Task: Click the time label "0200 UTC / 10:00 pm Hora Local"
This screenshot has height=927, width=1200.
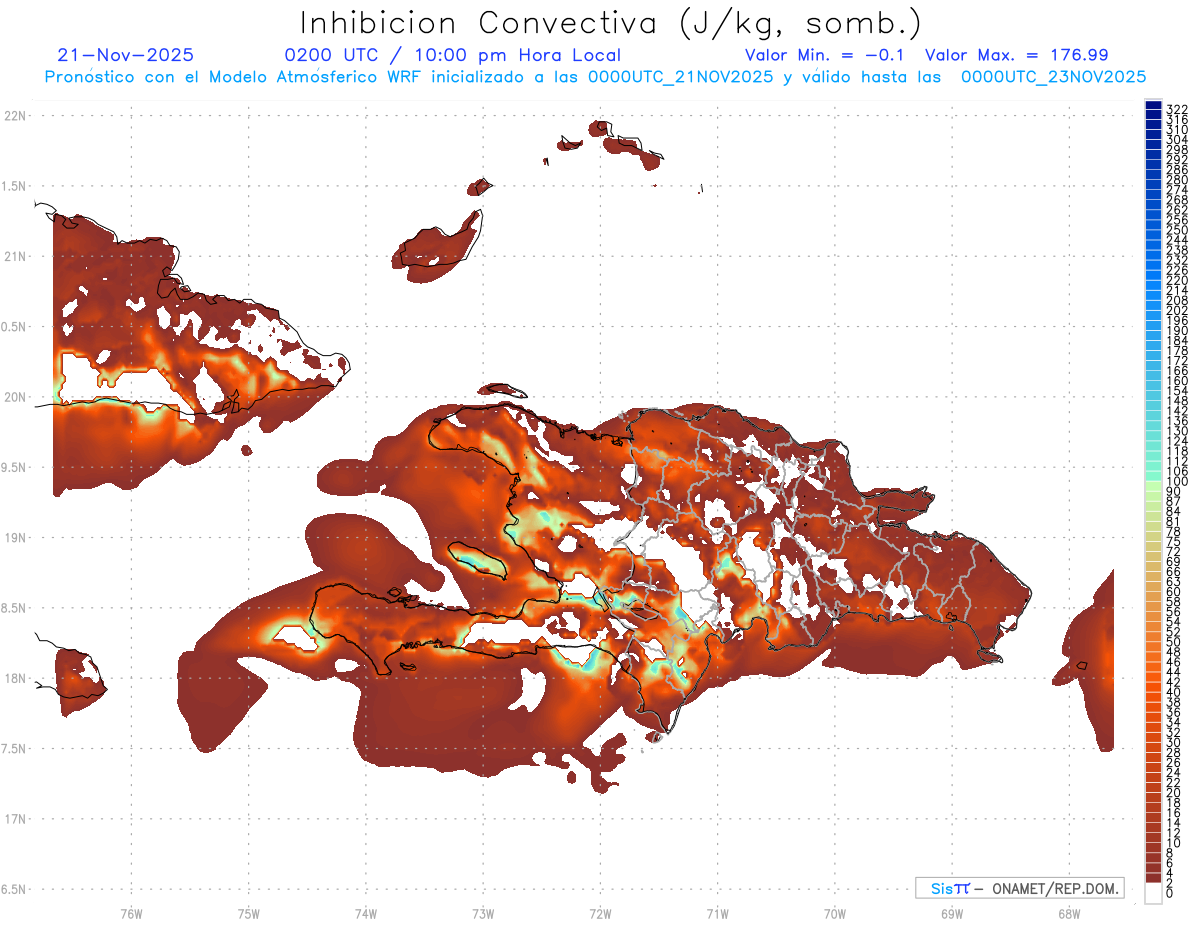Action: [452, 56]
